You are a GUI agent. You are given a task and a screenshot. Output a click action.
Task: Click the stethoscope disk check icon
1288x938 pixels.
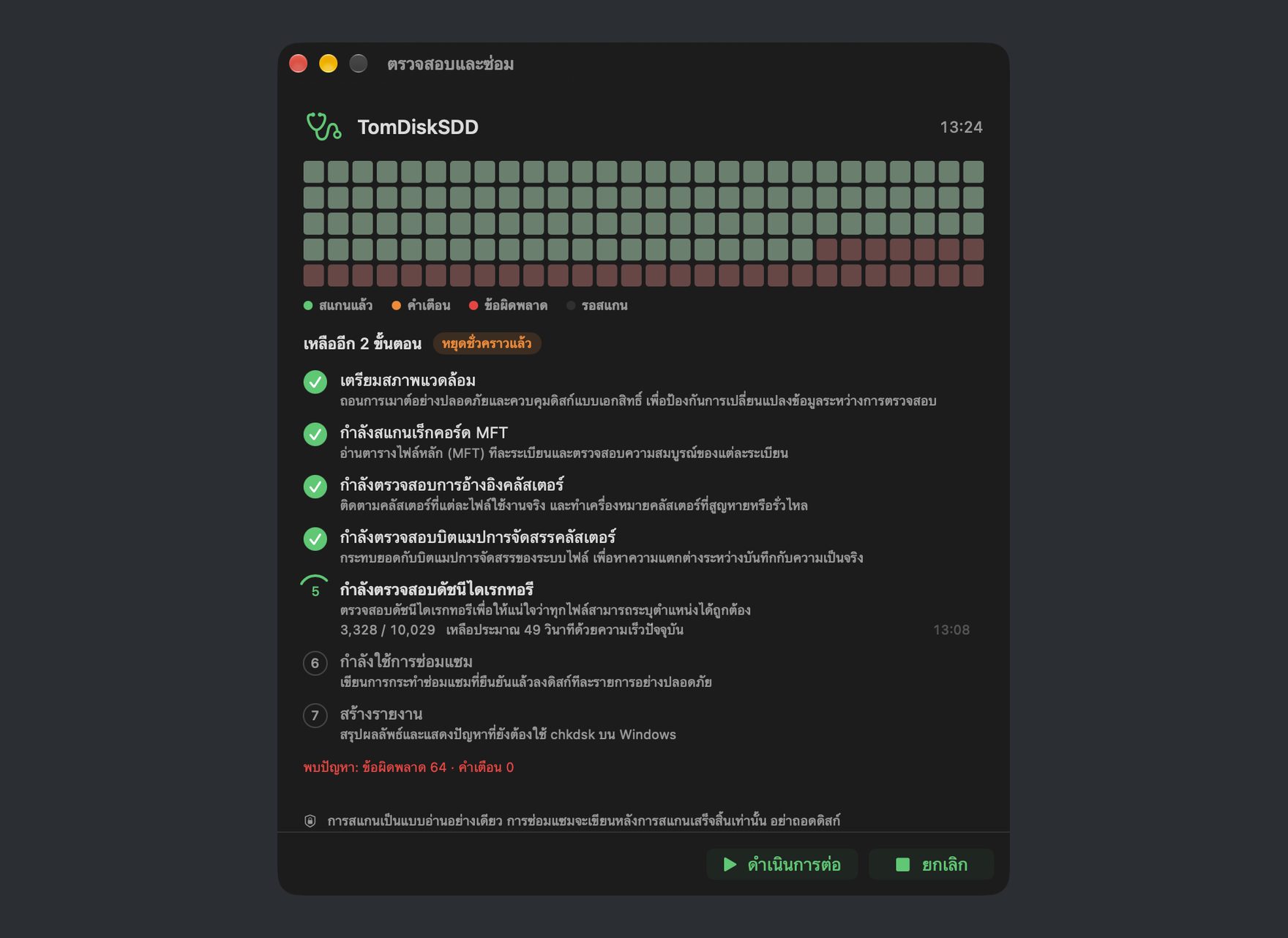323,127
